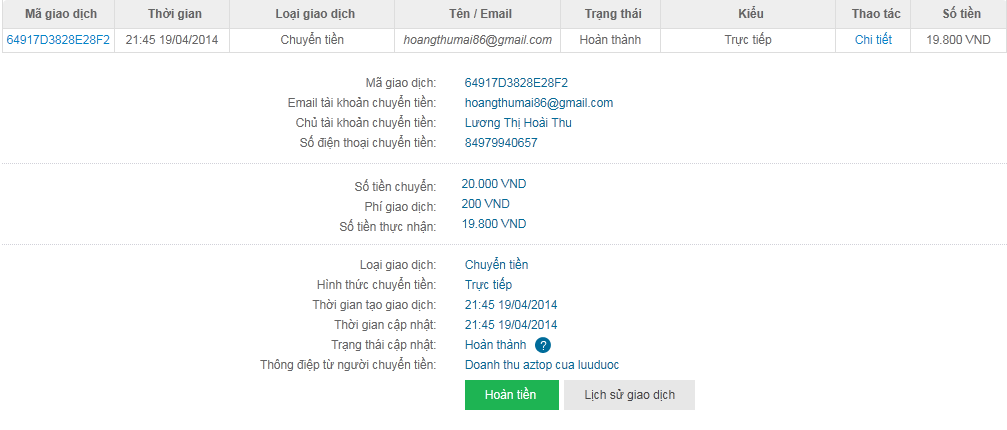Click the transaction ID link in the table row

(58, 40)
